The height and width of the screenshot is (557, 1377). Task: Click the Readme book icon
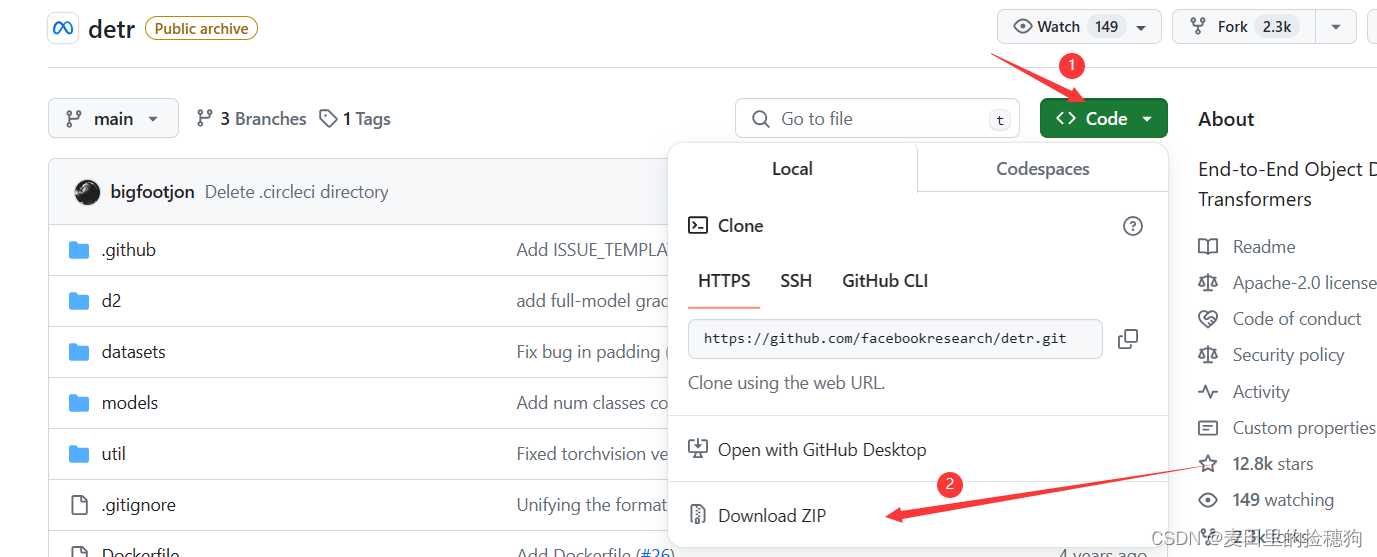[x=1208, y=247]
